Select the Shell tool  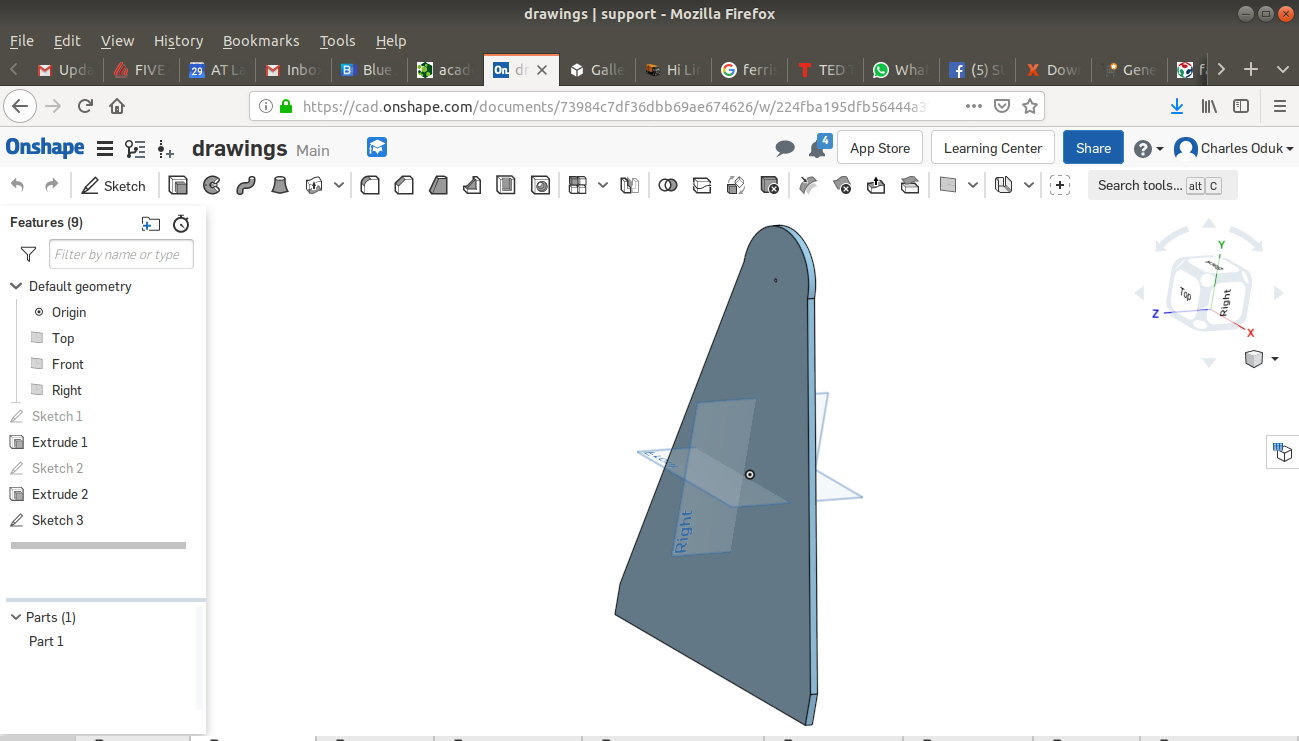506,185
